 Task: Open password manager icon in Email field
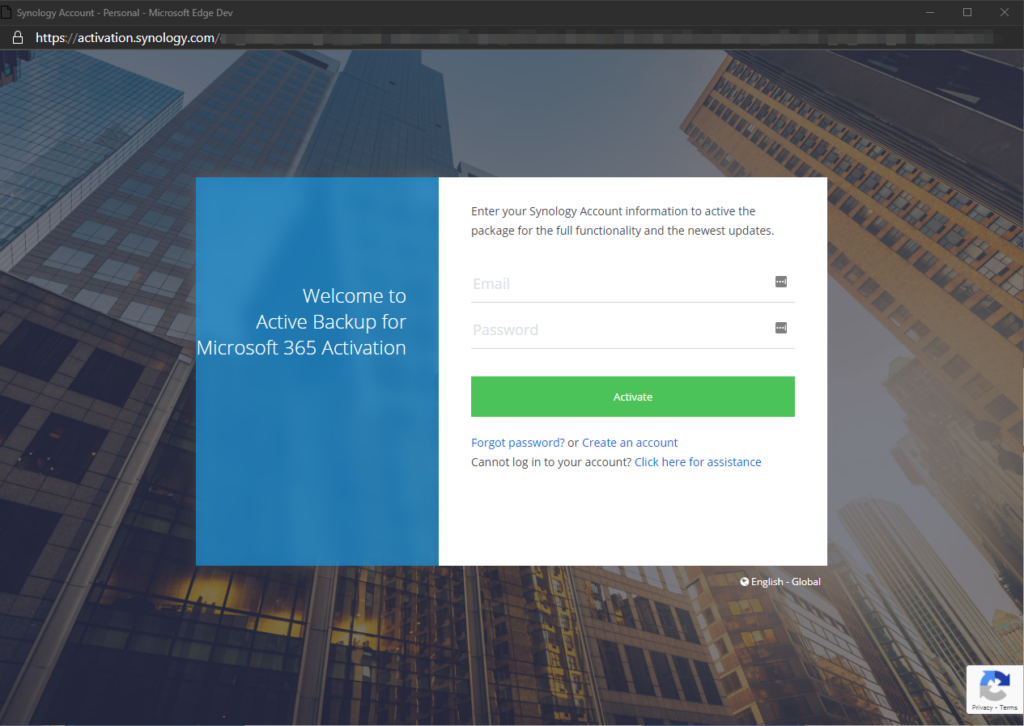tap(780, 281)
